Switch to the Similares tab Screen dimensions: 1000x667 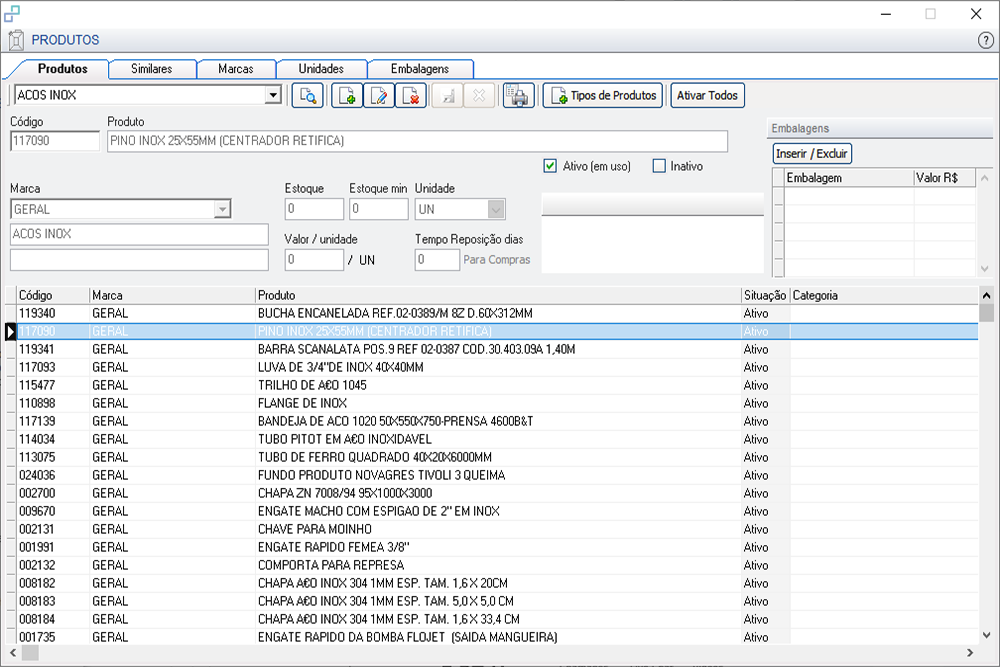point(152,69)
